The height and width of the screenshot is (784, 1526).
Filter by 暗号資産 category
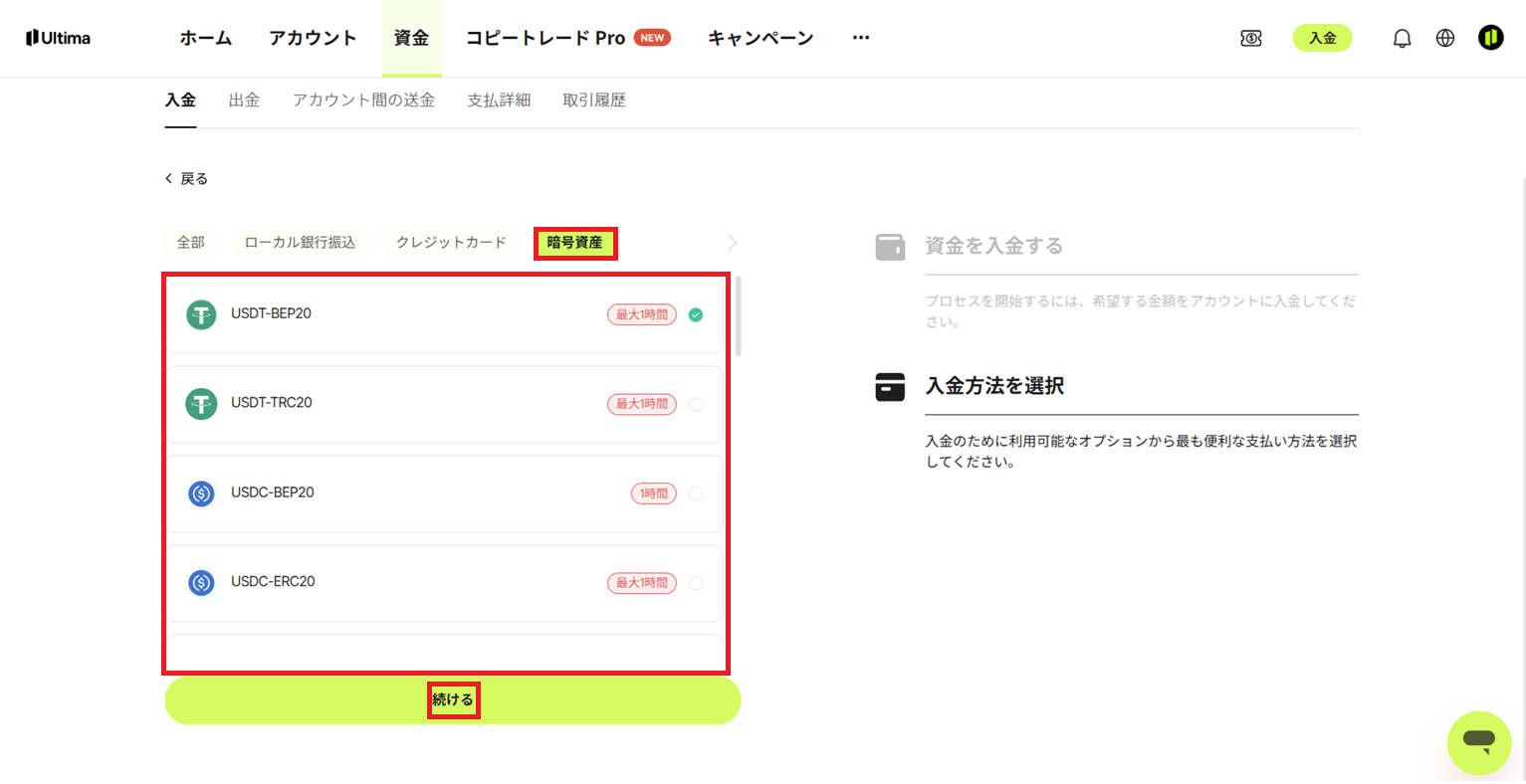pos(574,243)
